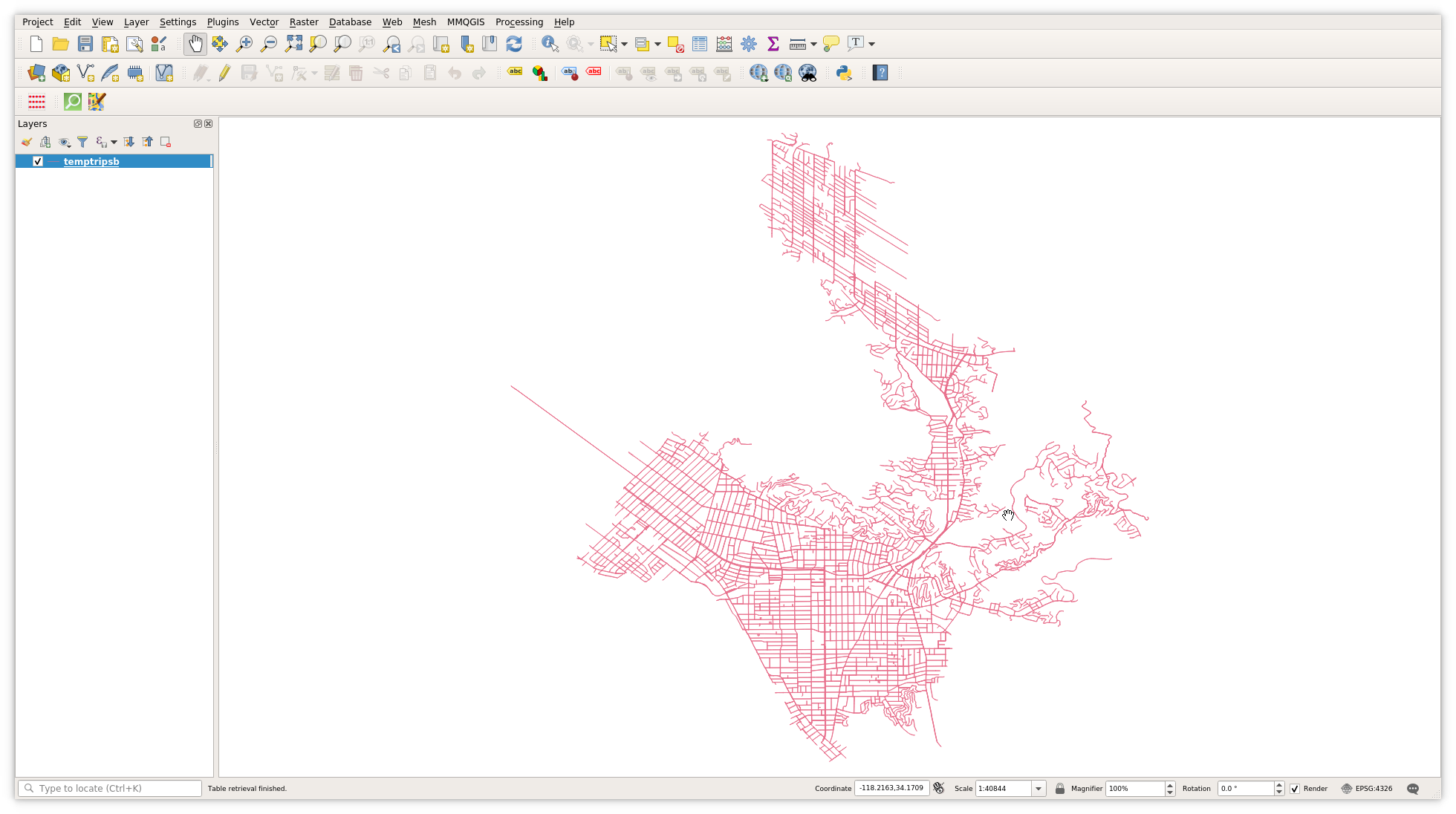1456x814 pixels.
Task: Click the Refresh map icon
Action: click(513, 44)
